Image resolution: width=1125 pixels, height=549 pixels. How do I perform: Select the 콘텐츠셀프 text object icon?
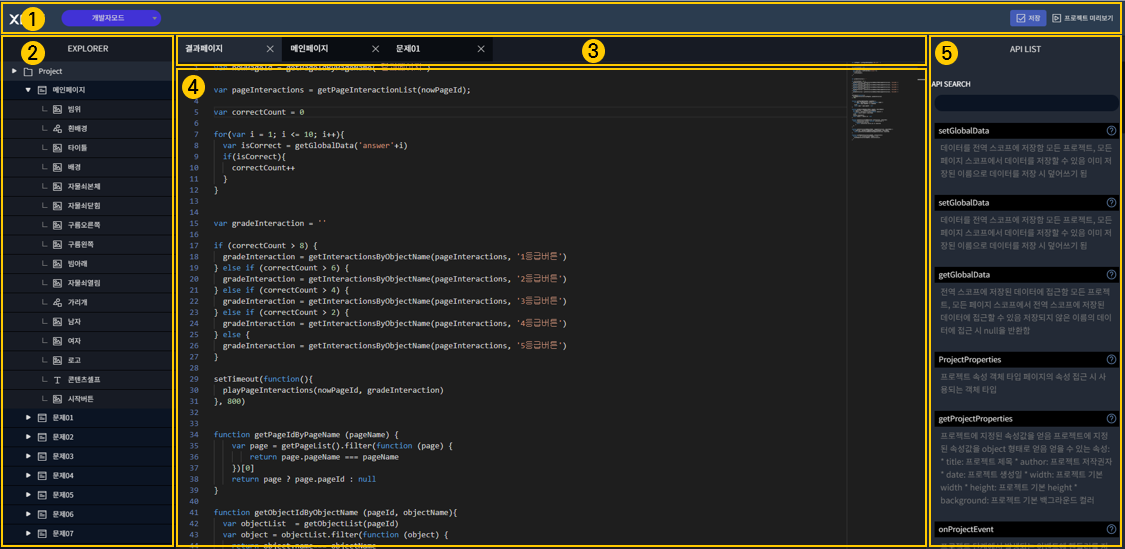(x=57, y=379)
